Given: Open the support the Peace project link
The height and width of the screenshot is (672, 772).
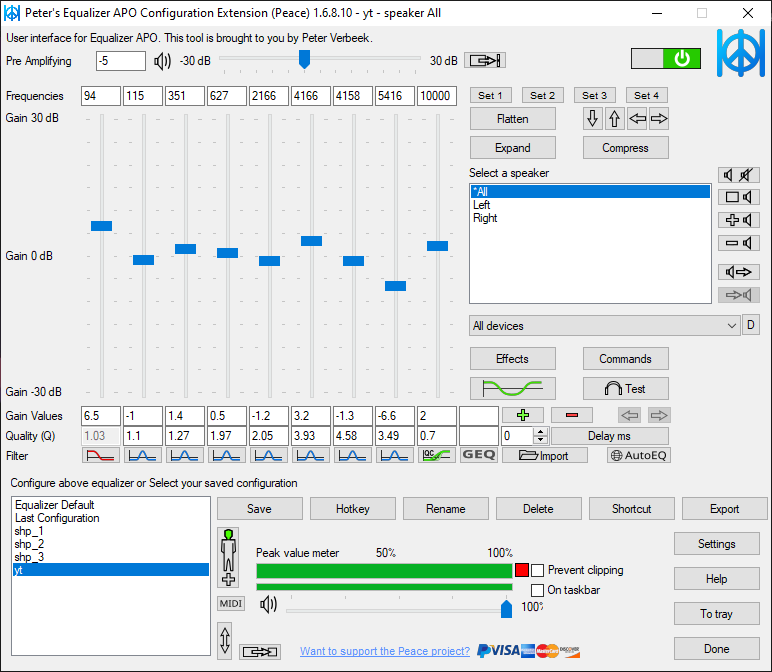Looking at the screenshot, I should tap(385, 651).
